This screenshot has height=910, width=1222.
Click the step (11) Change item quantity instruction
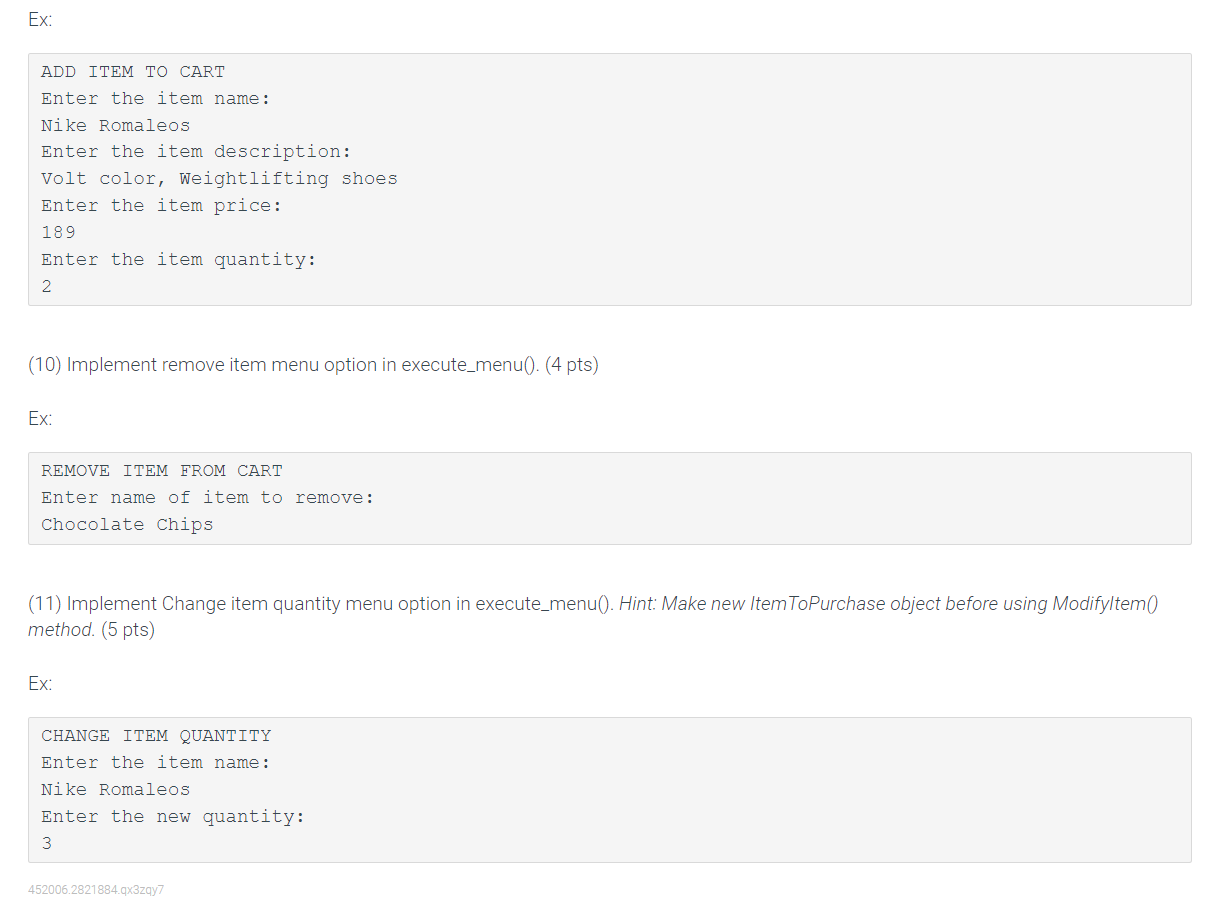(x=594, y=617)
